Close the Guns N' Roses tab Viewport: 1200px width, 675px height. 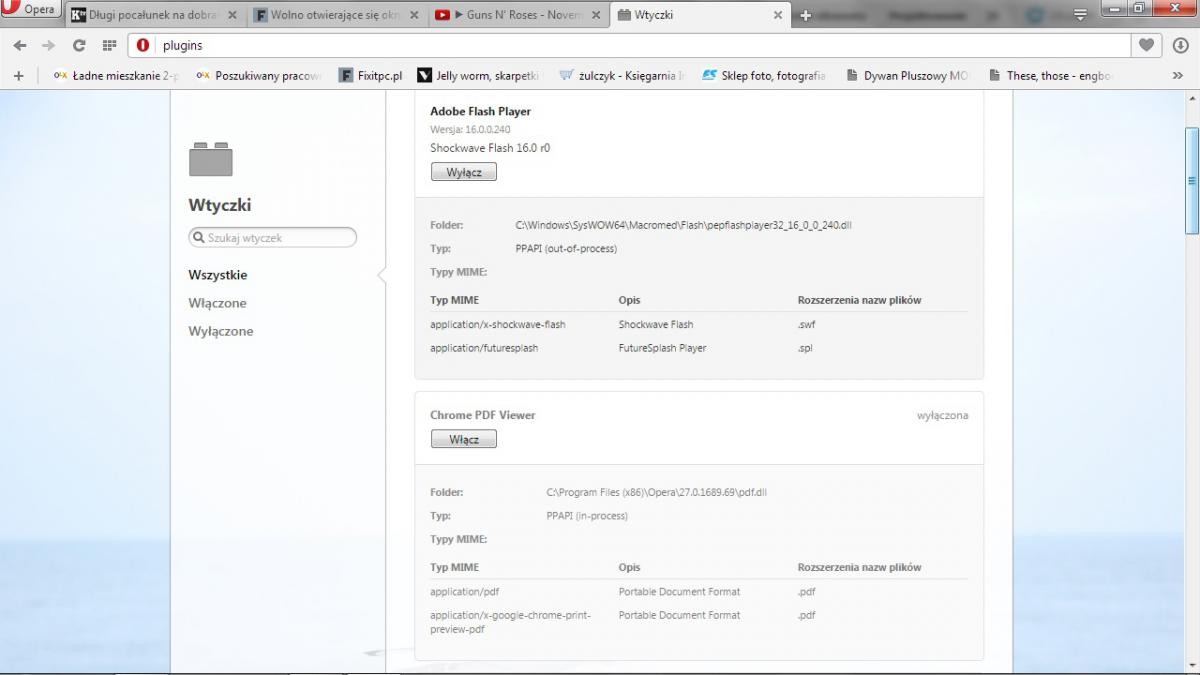click(x=595, y=16)
